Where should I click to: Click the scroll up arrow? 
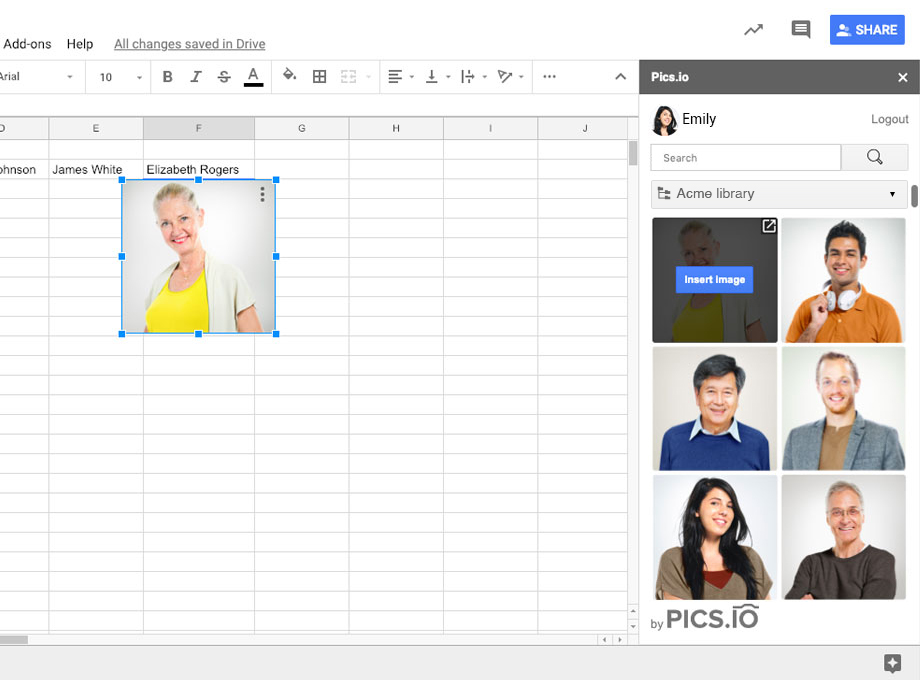(x=632, y=611)
